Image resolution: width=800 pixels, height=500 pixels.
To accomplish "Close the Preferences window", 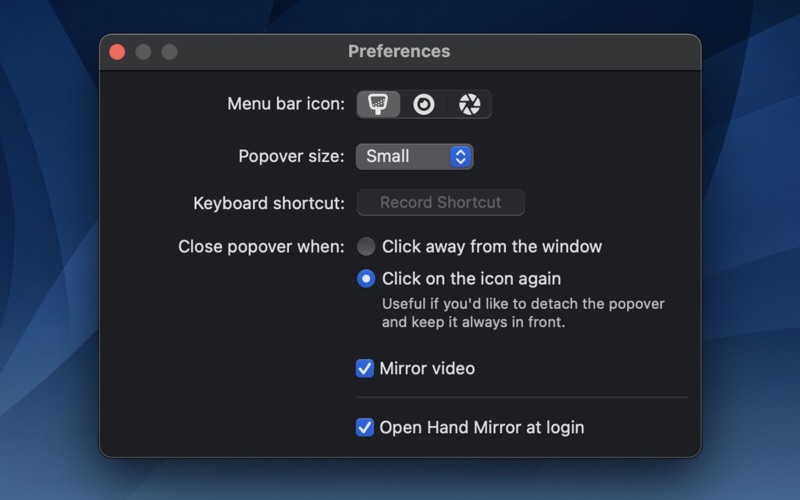I will point(117,52).
